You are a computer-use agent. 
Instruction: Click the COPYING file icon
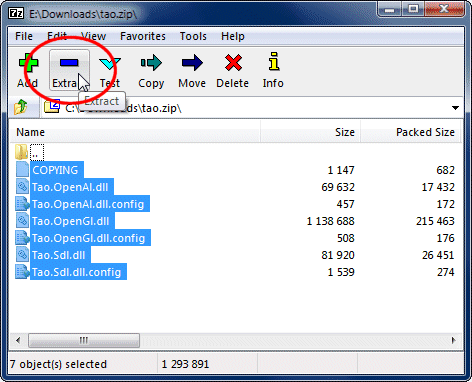click(x=22, y=169)
